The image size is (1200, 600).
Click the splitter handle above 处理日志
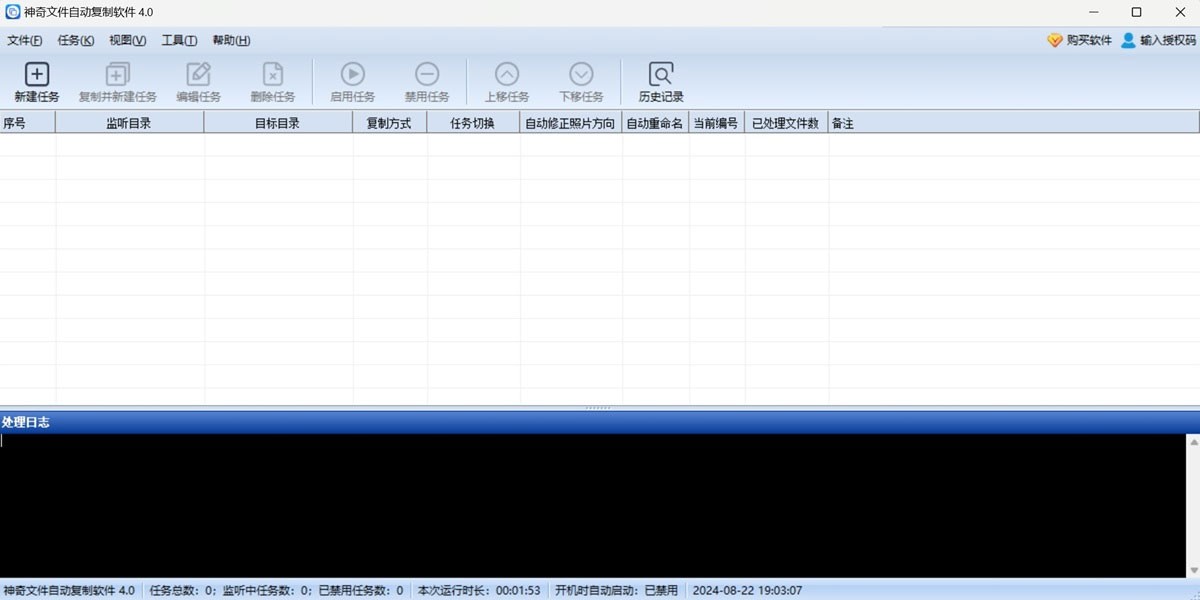(x=598, y=407)
